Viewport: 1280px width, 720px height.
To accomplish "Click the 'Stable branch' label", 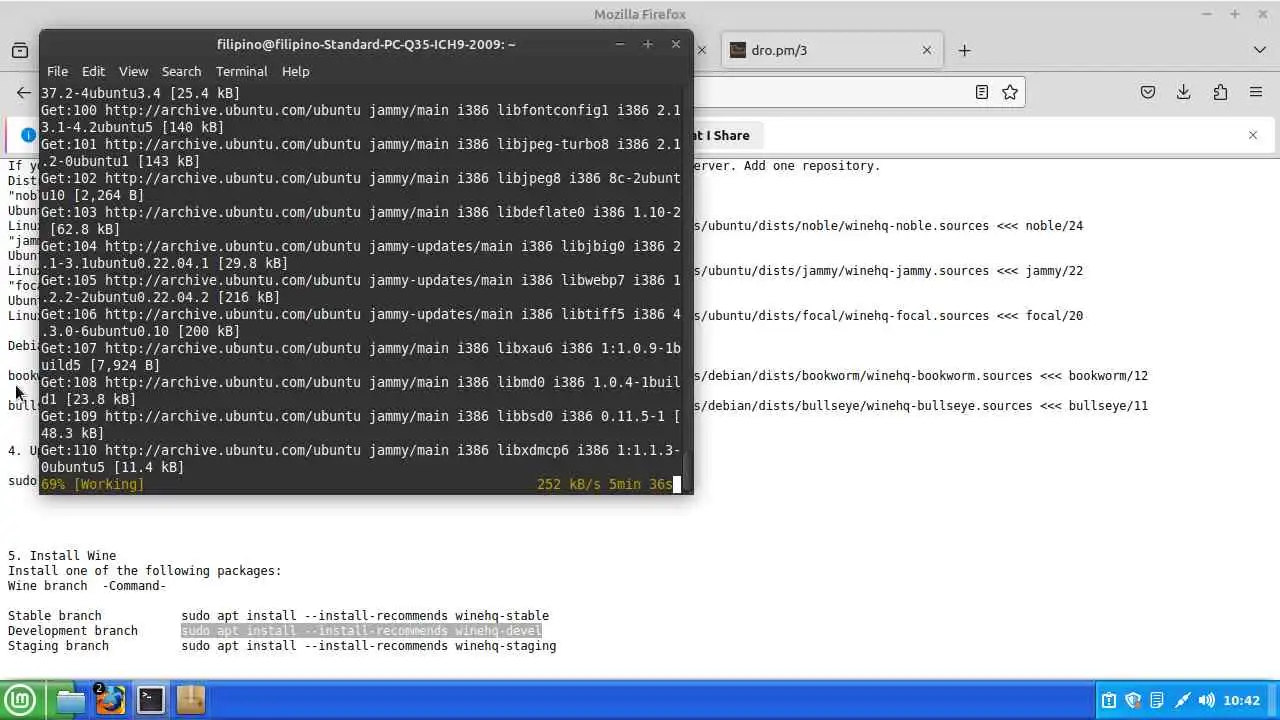I will (x=55, y=616).
